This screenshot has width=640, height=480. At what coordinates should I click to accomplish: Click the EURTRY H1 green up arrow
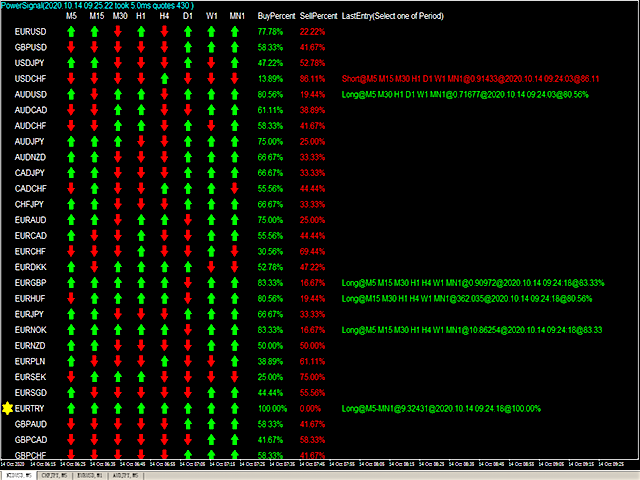pos(142,408)
